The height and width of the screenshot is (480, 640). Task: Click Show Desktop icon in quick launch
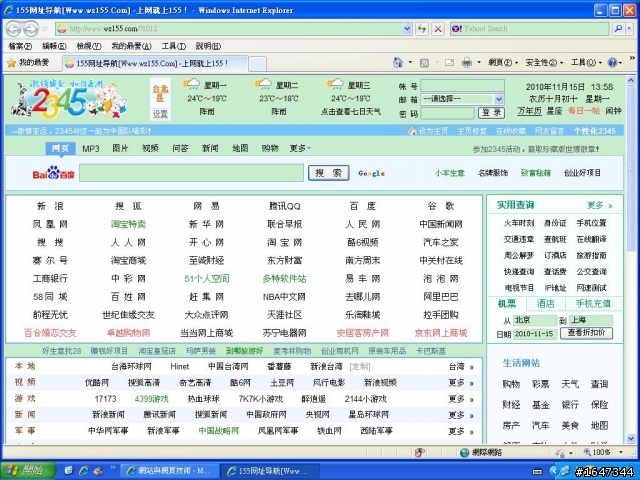pyautogui.click(x=68, y=471)
